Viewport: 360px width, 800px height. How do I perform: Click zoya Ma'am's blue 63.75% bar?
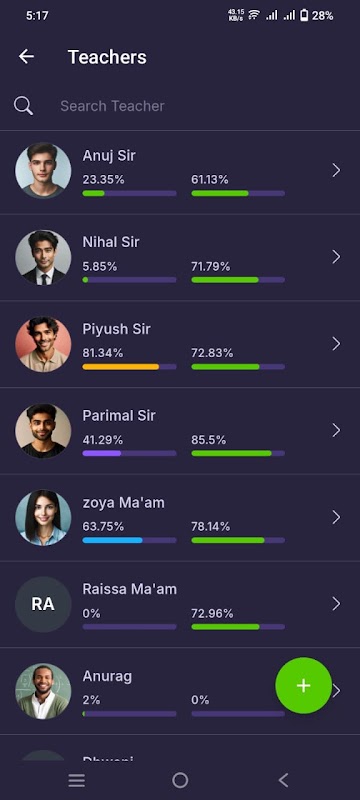(130, 540)
